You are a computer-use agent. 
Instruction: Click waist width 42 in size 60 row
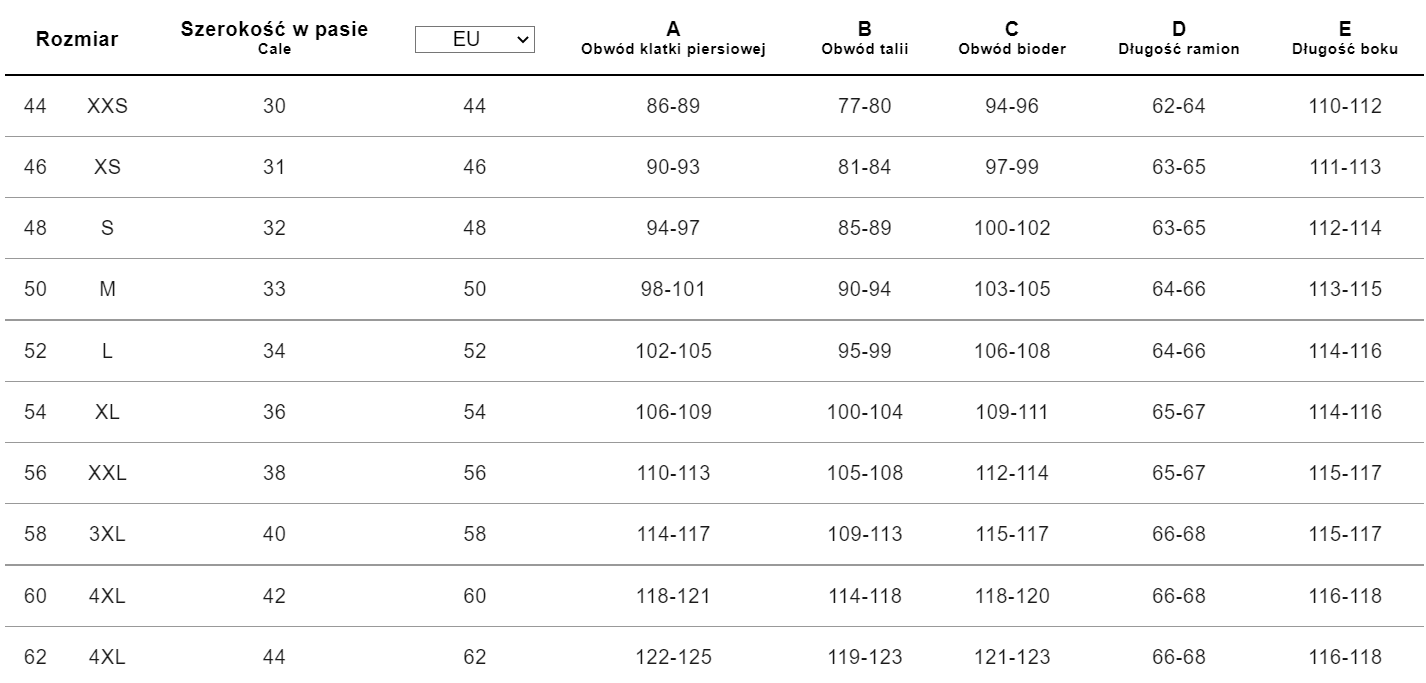(x=274, y=596)
